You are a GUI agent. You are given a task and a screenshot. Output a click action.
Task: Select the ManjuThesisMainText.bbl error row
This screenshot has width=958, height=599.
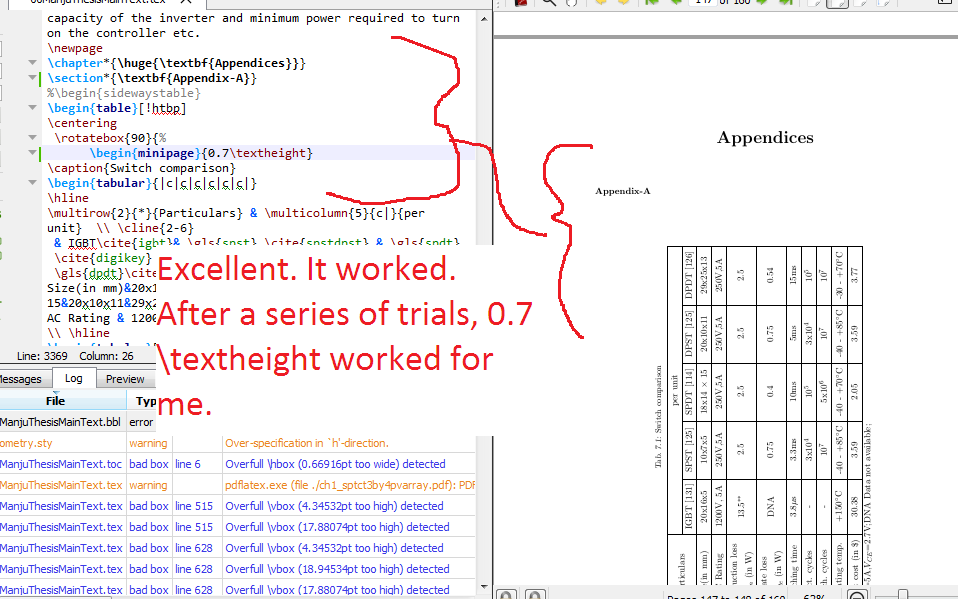coord(78,422)
